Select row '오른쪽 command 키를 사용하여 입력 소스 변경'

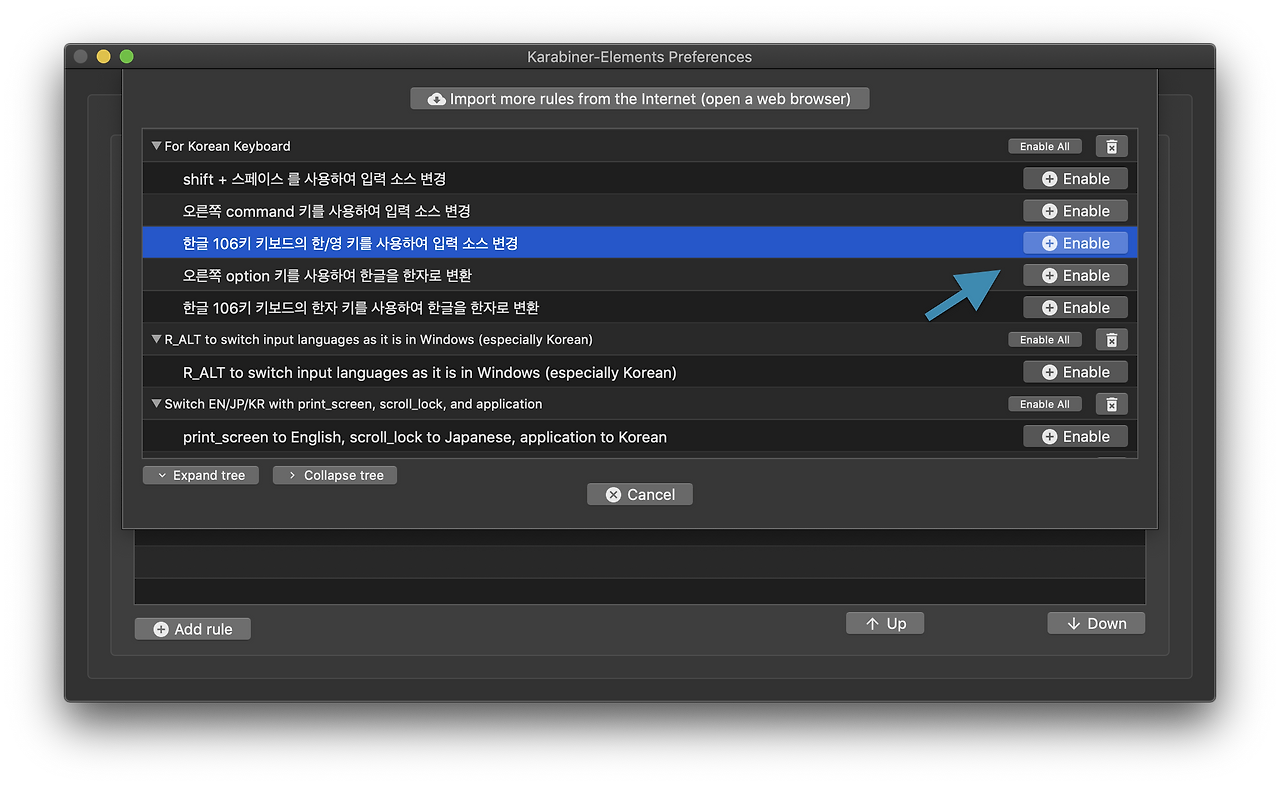point(640,211)
